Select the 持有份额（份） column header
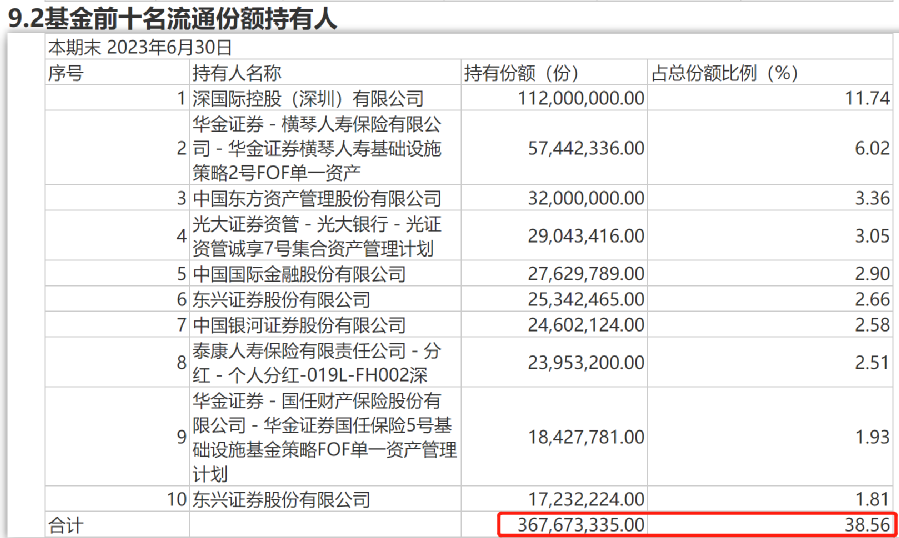899x538 pixels. [521, 73]
